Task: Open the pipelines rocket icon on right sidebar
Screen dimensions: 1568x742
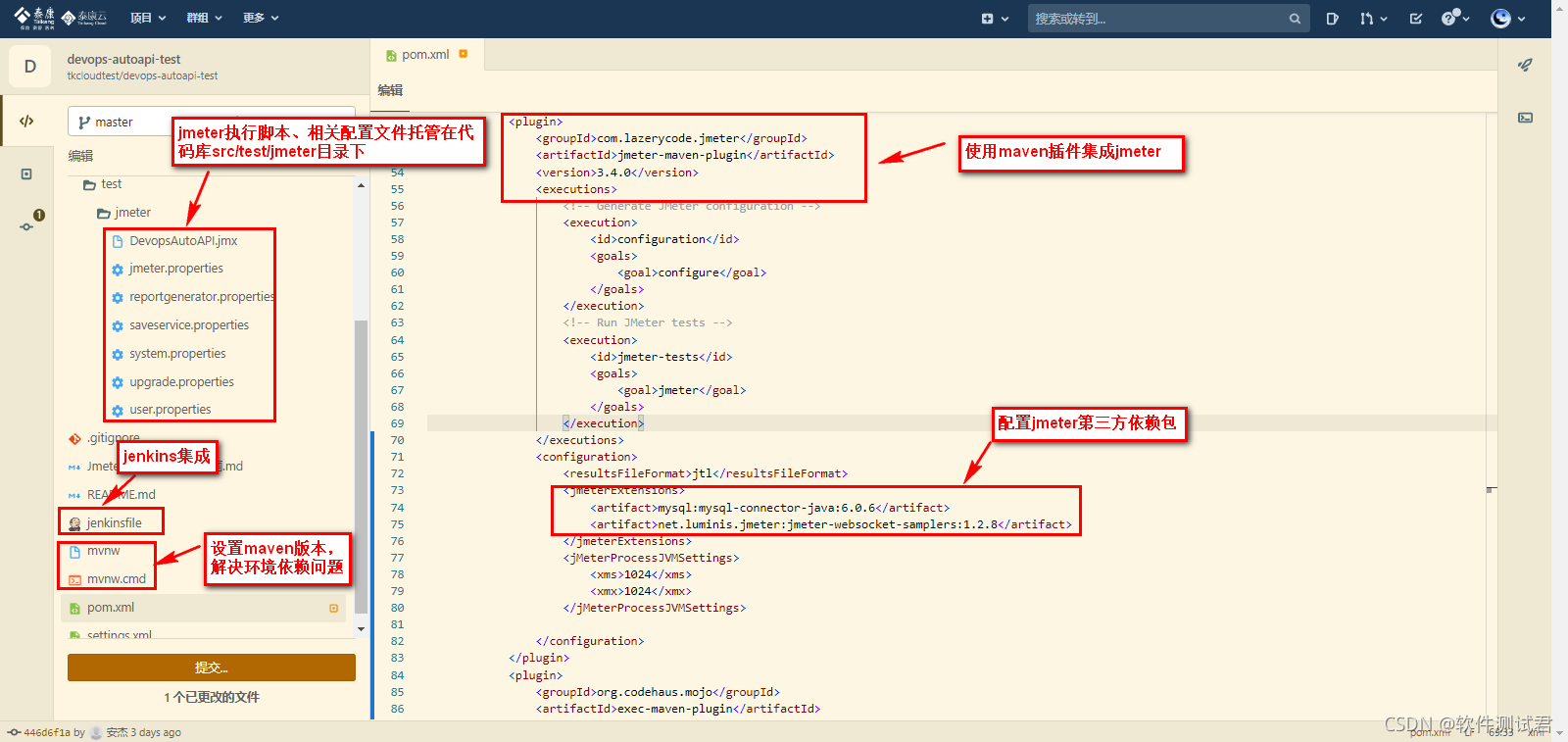Action: [x=1525, y=65]
